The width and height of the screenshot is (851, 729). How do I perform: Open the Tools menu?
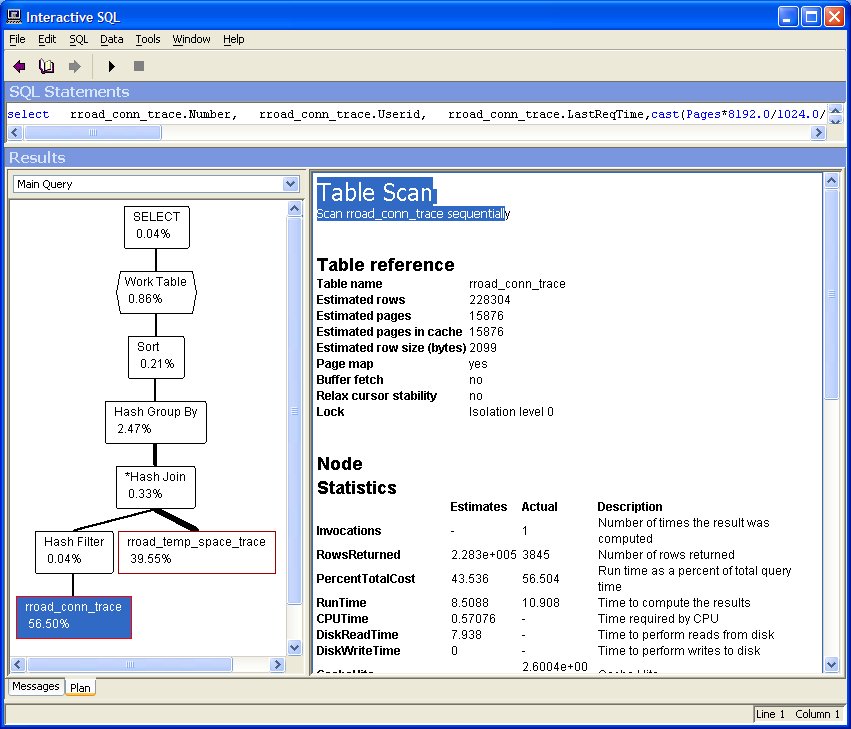[148, 39]
